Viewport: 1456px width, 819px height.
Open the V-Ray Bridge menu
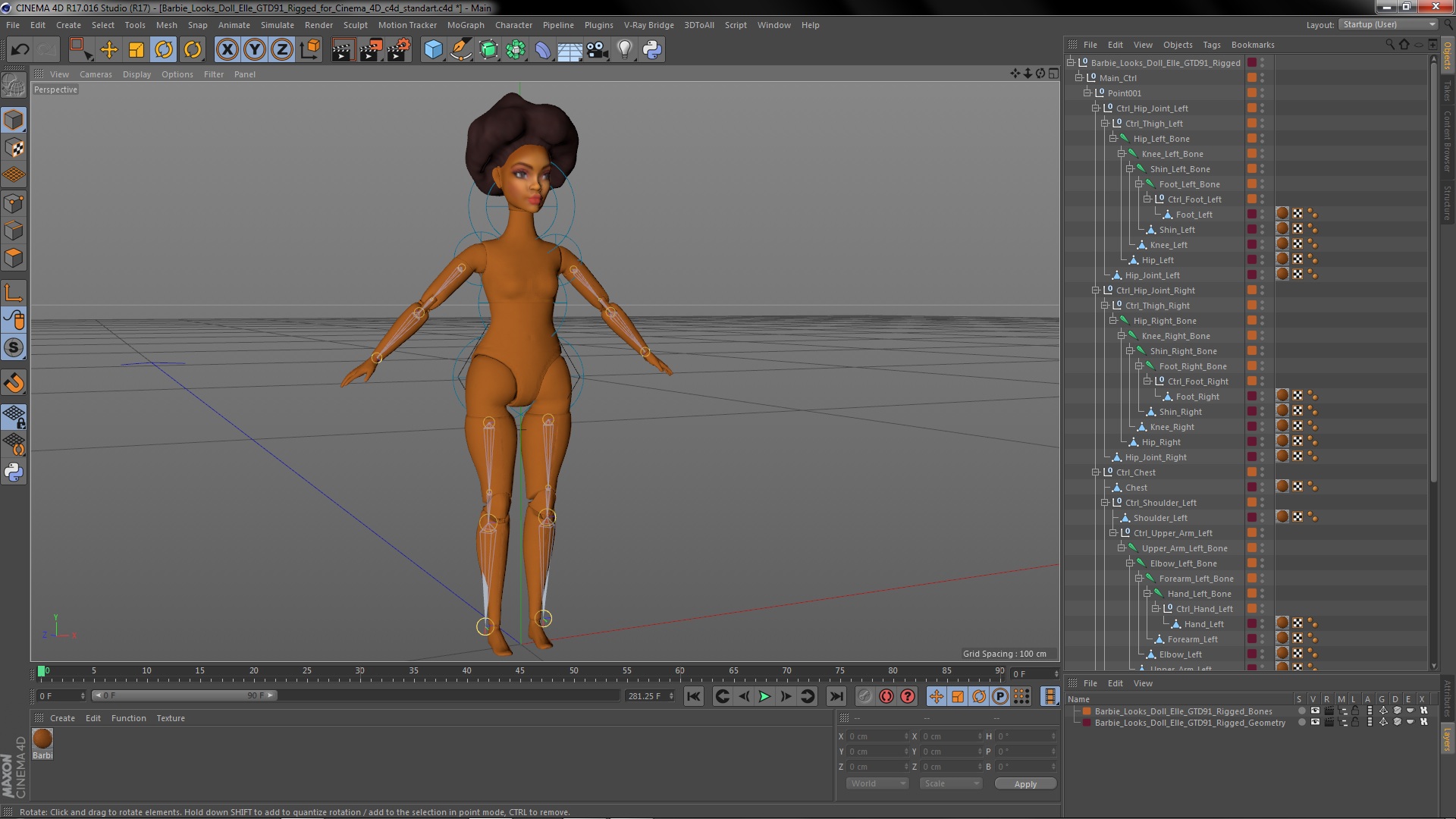point(648,25)
